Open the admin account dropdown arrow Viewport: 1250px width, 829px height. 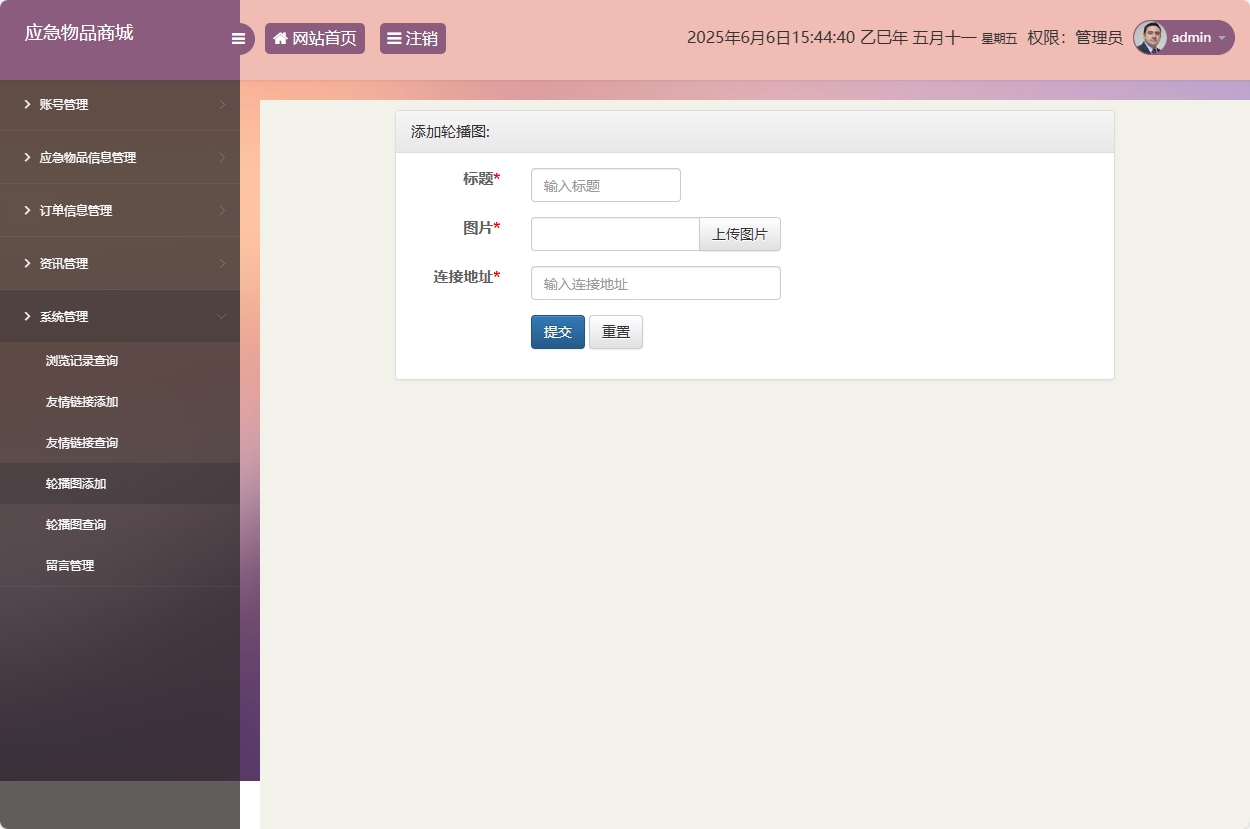click(x=1222, y=40)
